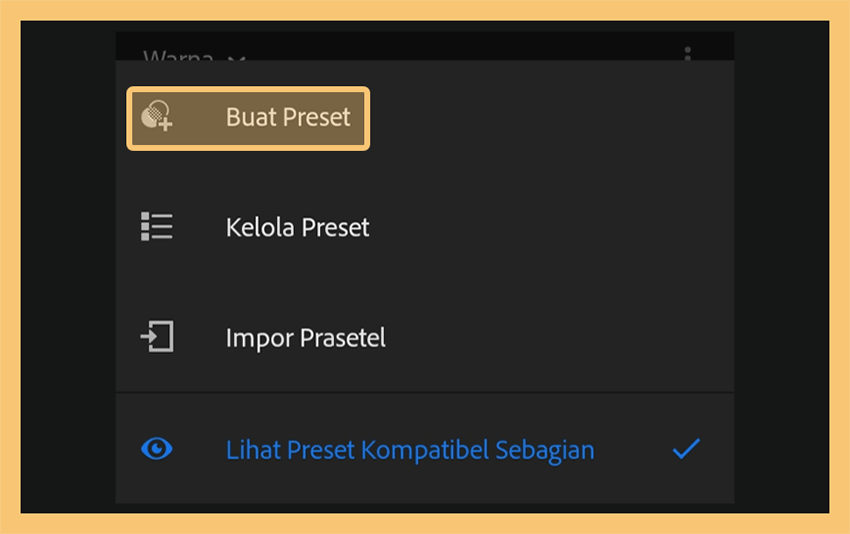The width and height of the screenshot is (850, 534).
Task: Toggle the blue eye visibility icon
Action: 157,449
